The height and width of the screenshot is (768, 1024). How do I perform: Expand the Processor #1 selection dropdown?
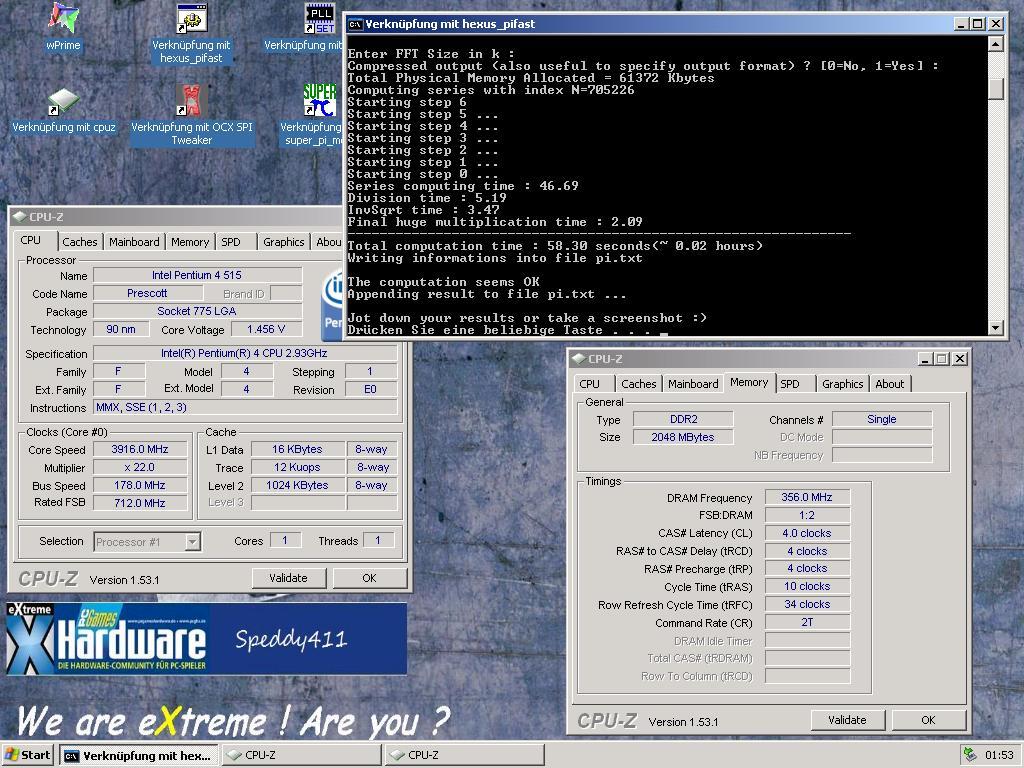click(x=192, y=541)
